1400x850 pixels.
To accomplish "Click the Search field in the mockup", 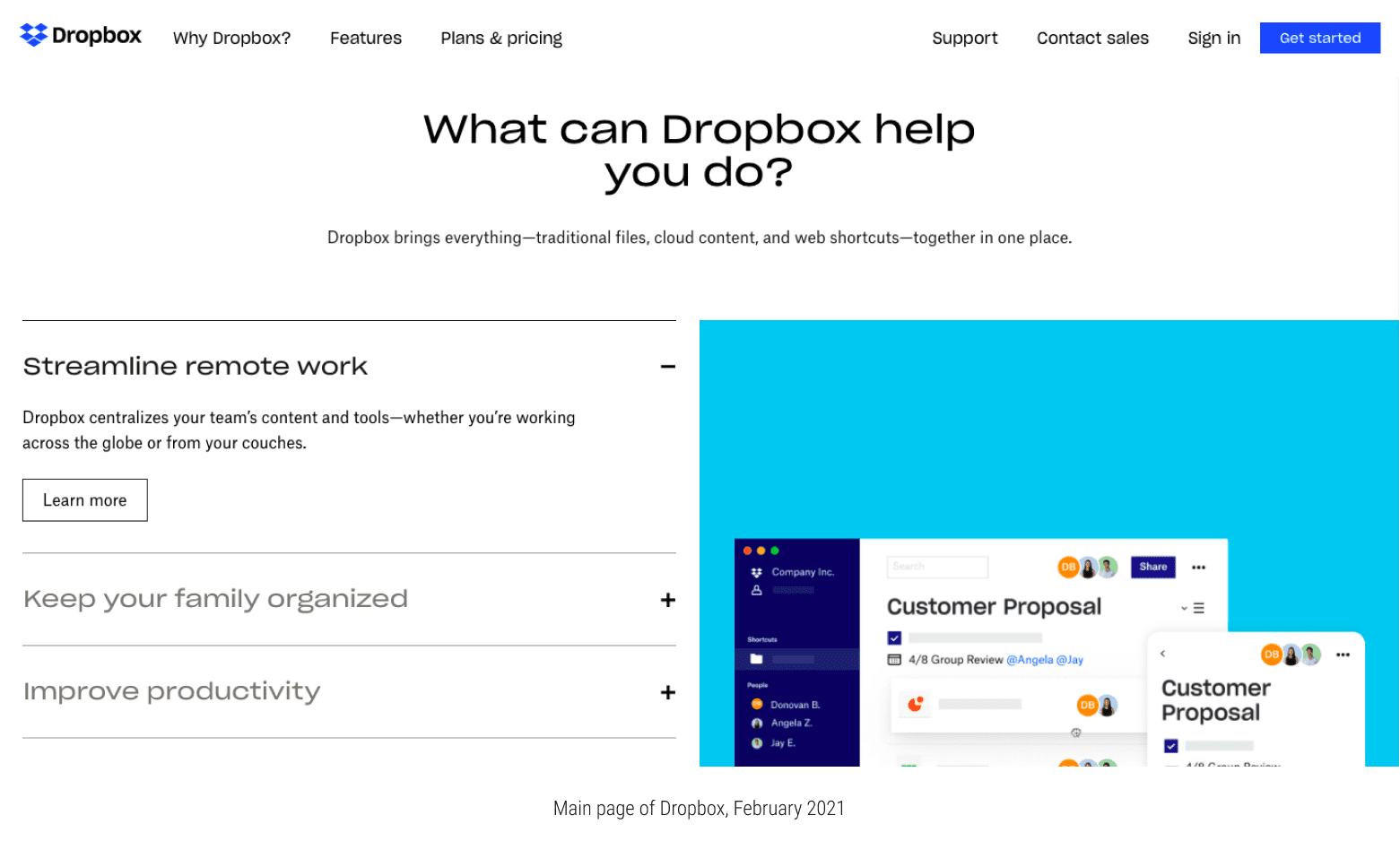I will pos(938,567).
